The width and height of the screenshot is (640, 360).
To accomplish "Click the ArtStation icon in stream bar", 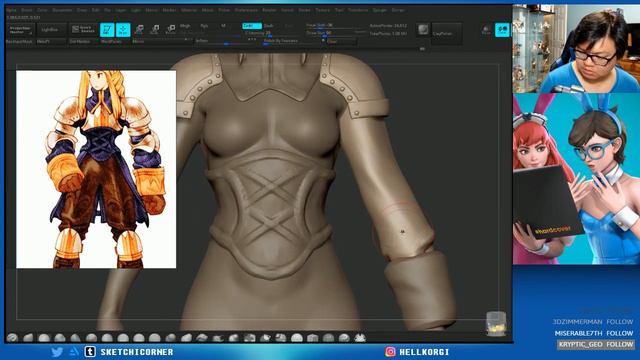I will (74, 352).
